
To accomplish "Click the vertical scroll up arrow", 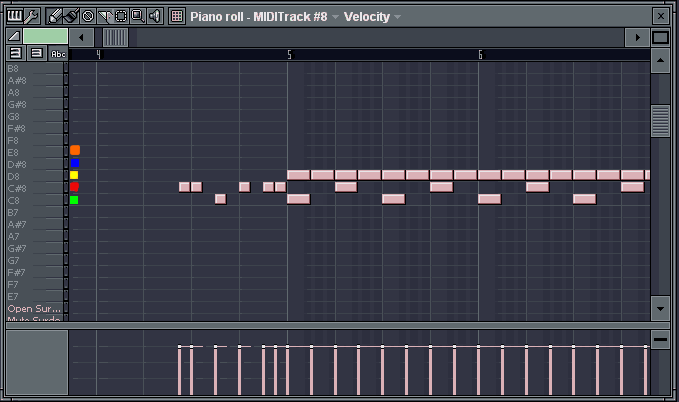I will tap(660, 60).
